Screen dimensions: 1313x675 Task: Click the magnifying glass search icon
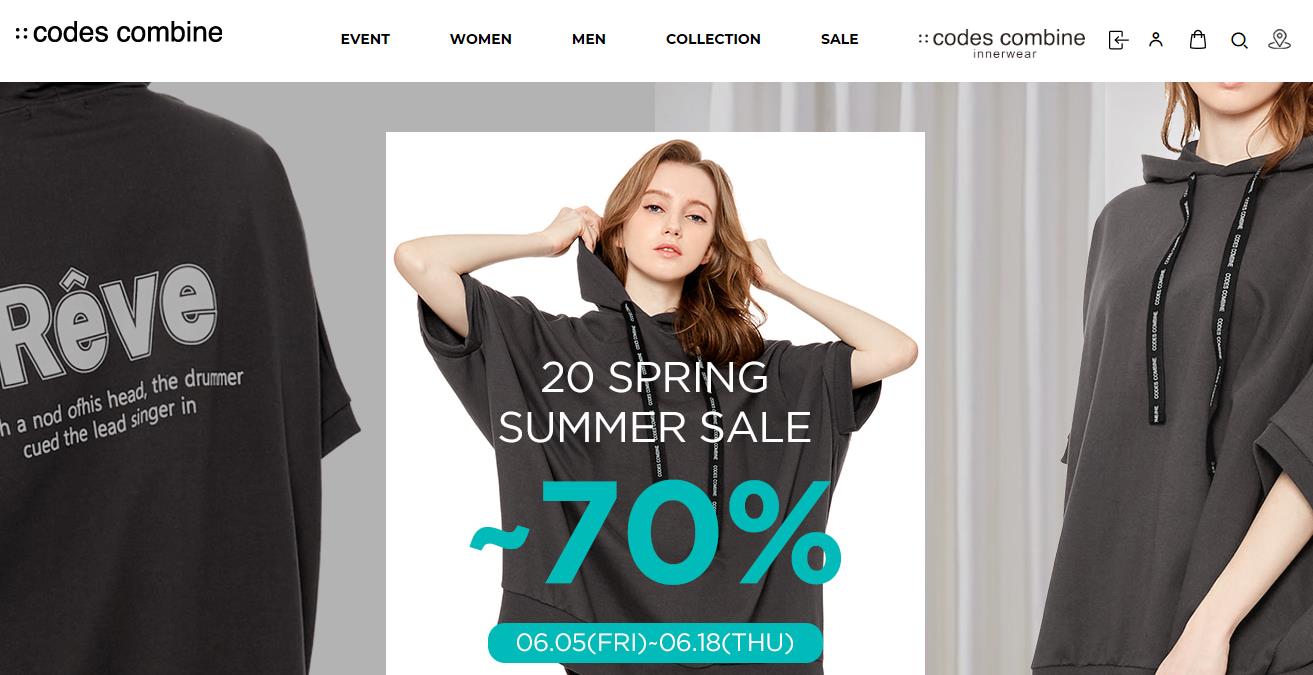click(1239, 41)
